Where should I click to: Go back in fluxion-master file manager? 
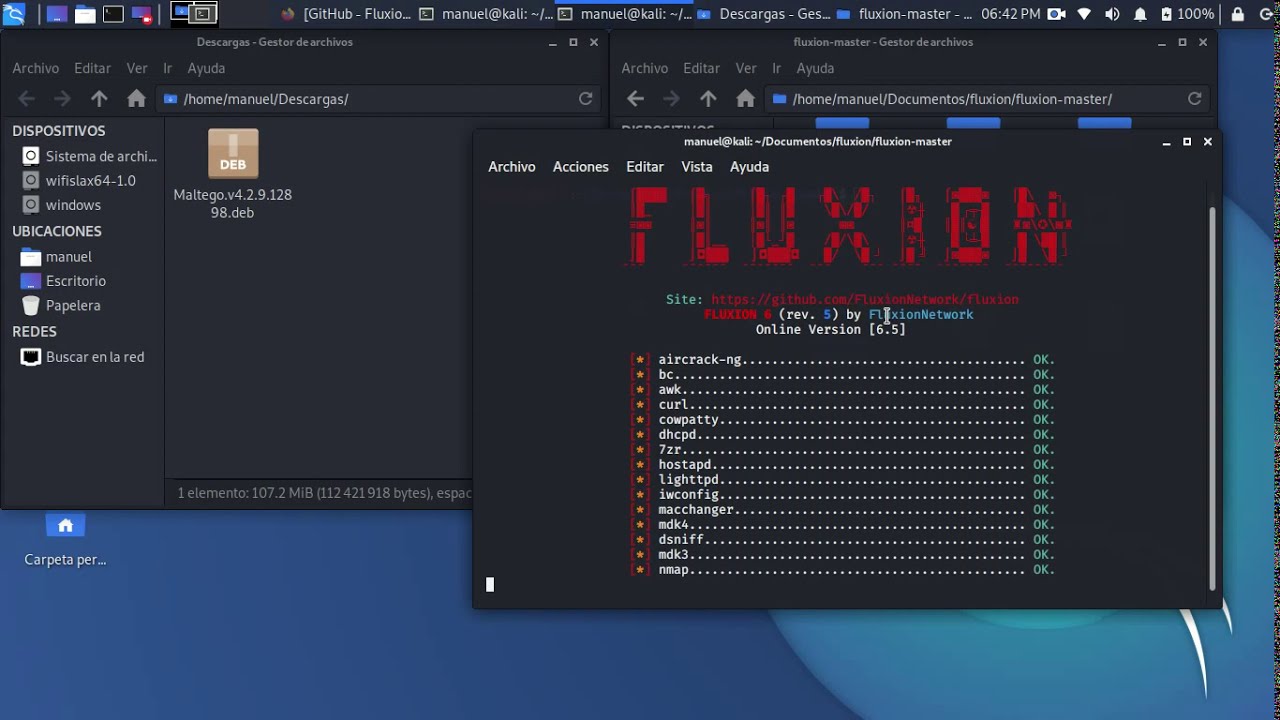pos(636,99)
